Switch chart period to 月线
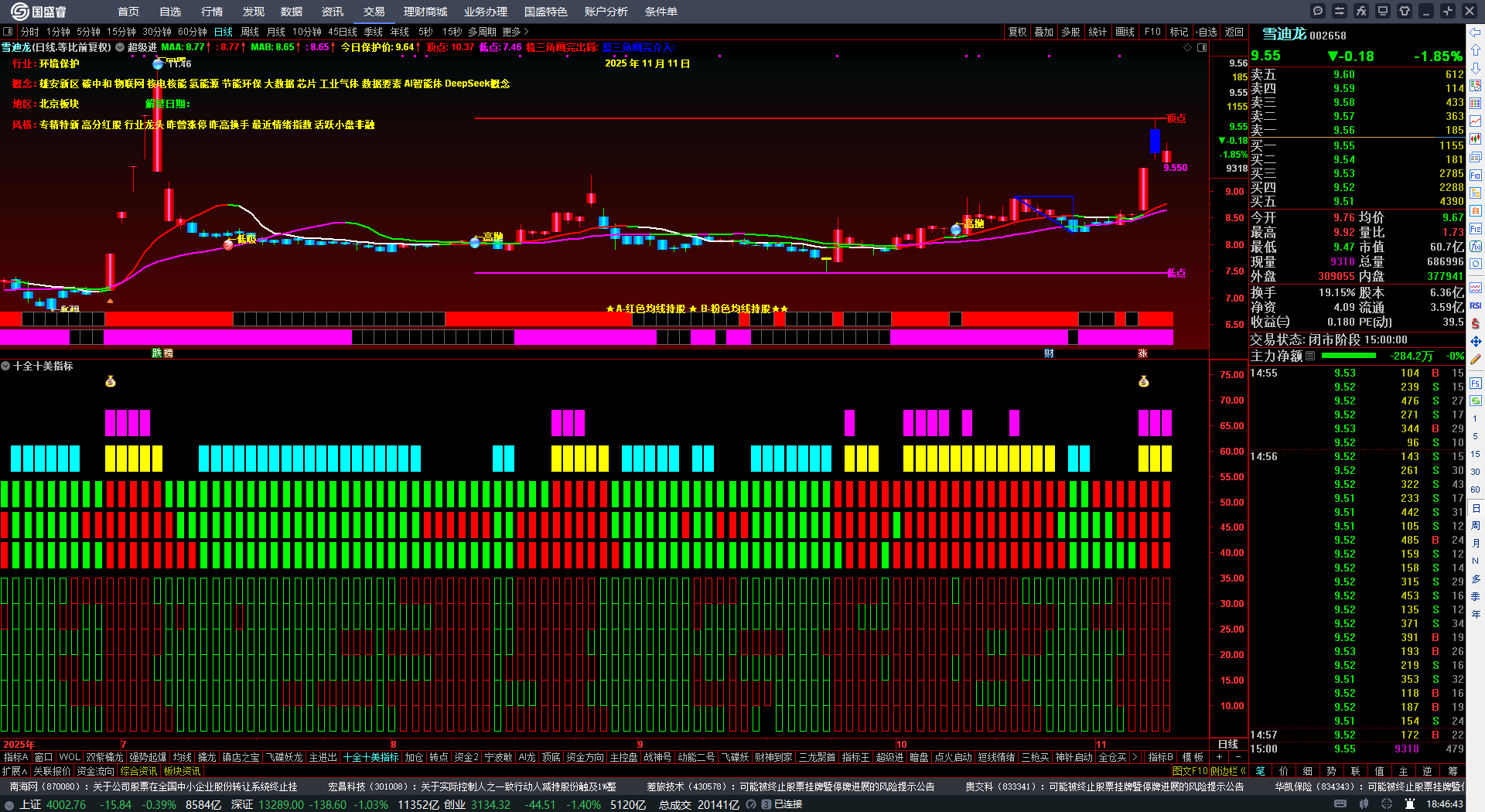This screenshot has height=812, width=1485. click(x=276, y=32)
